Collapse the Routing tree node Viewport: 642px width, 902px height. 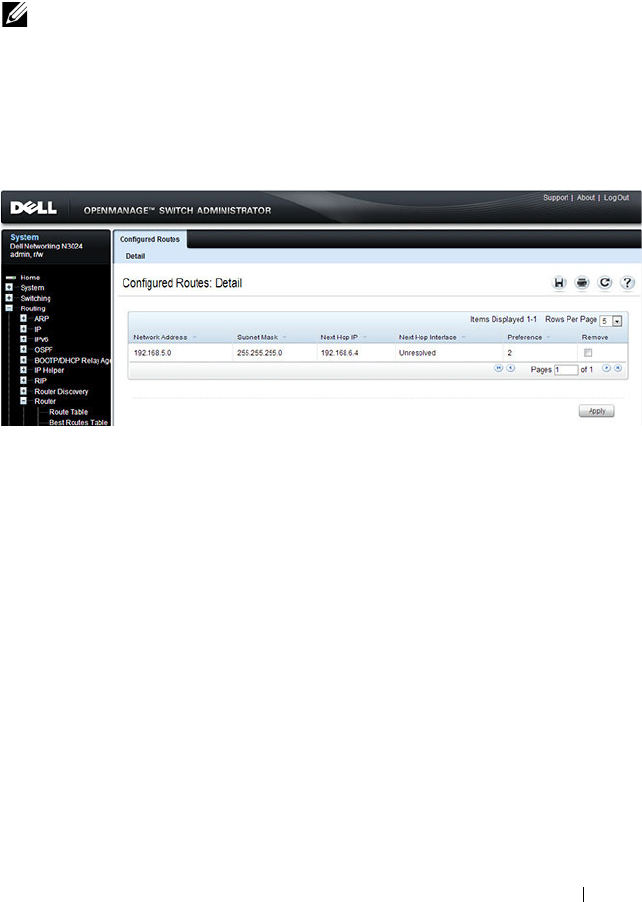click(x=9, y=308)
